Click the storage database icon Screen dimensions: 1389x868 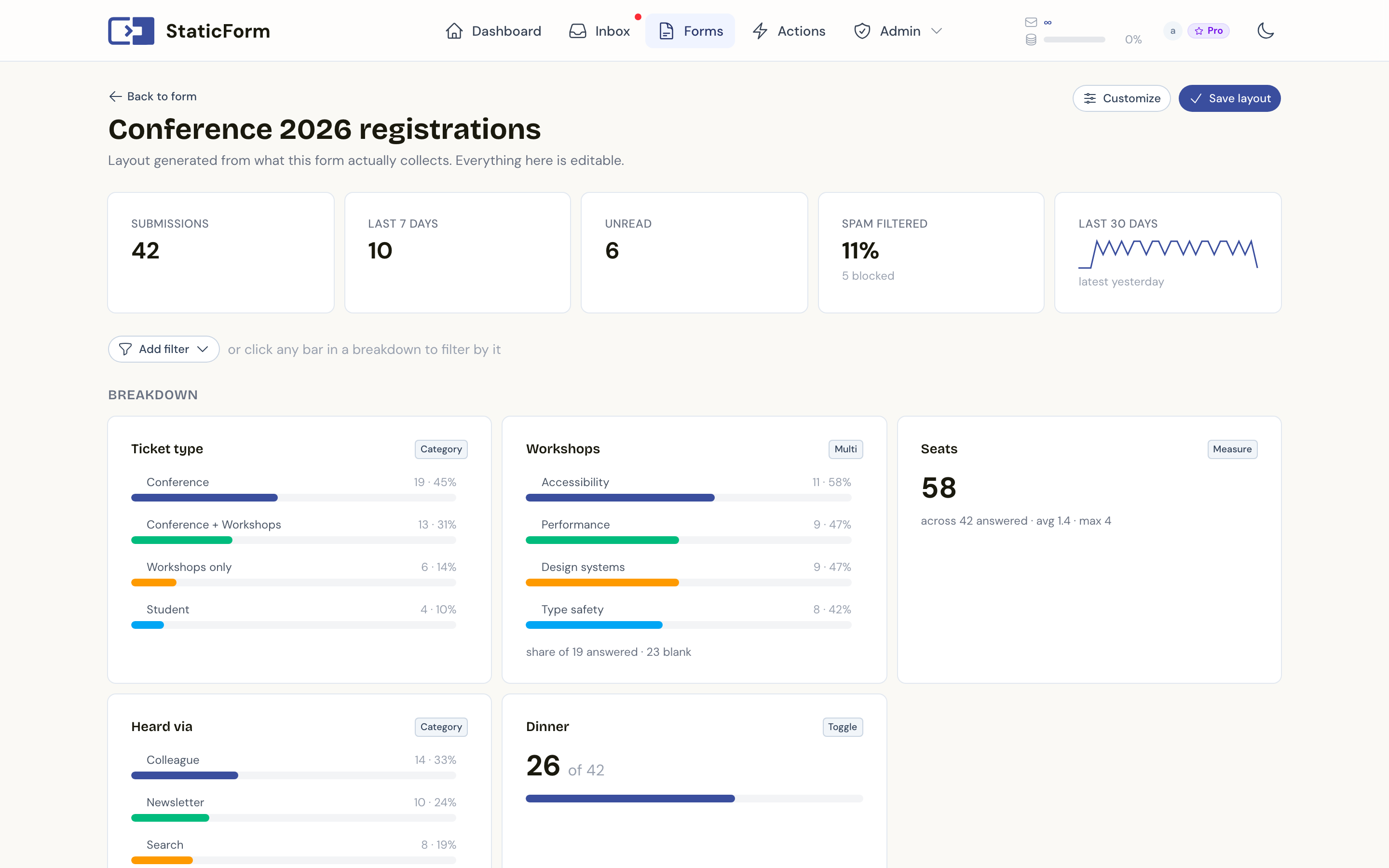(x=1031, y=40)
